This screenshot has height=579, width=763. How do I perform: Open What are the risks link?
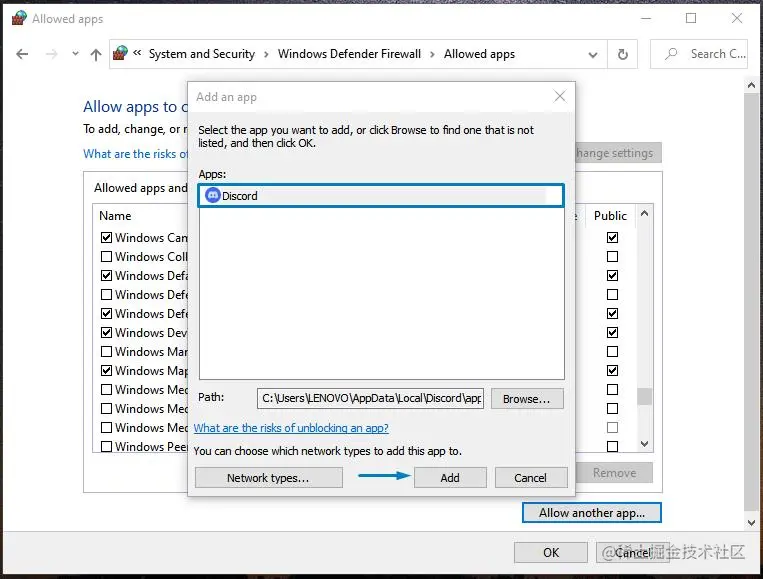[x=135, y=154]
